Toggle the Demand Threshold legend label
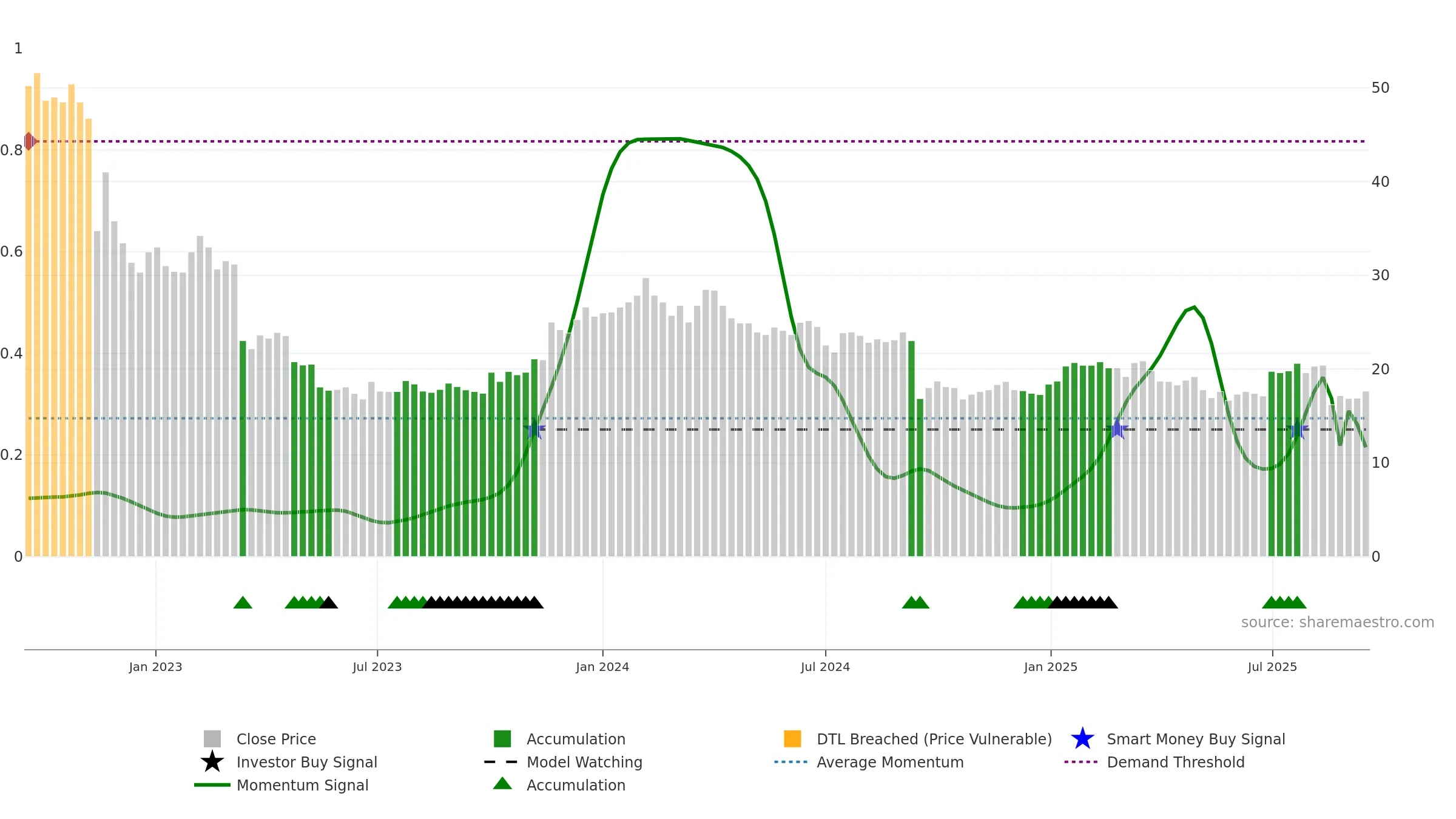Viewport: 1456px width, 819px height. tap(1176, 762)
